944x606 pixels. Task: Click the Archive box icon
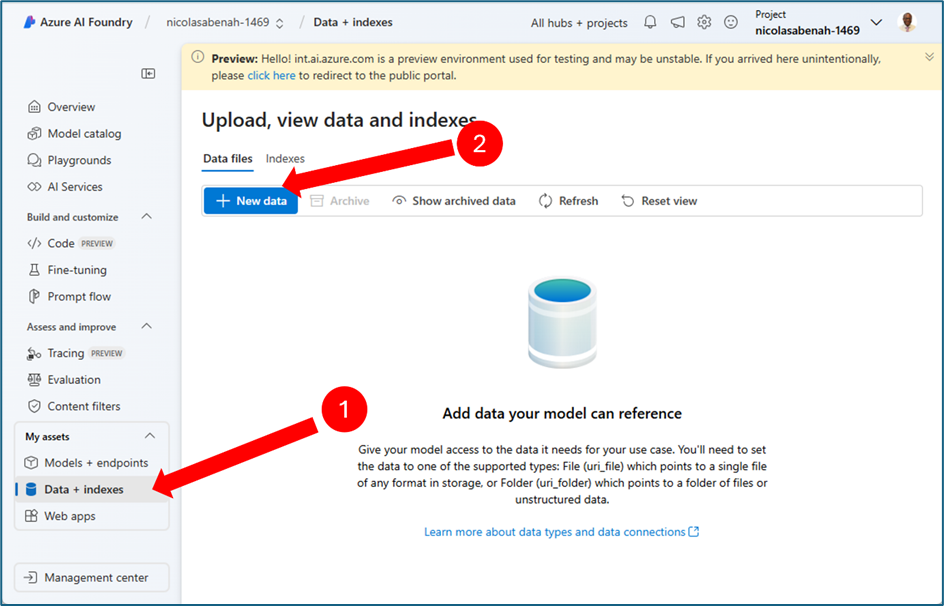point(317,201)
